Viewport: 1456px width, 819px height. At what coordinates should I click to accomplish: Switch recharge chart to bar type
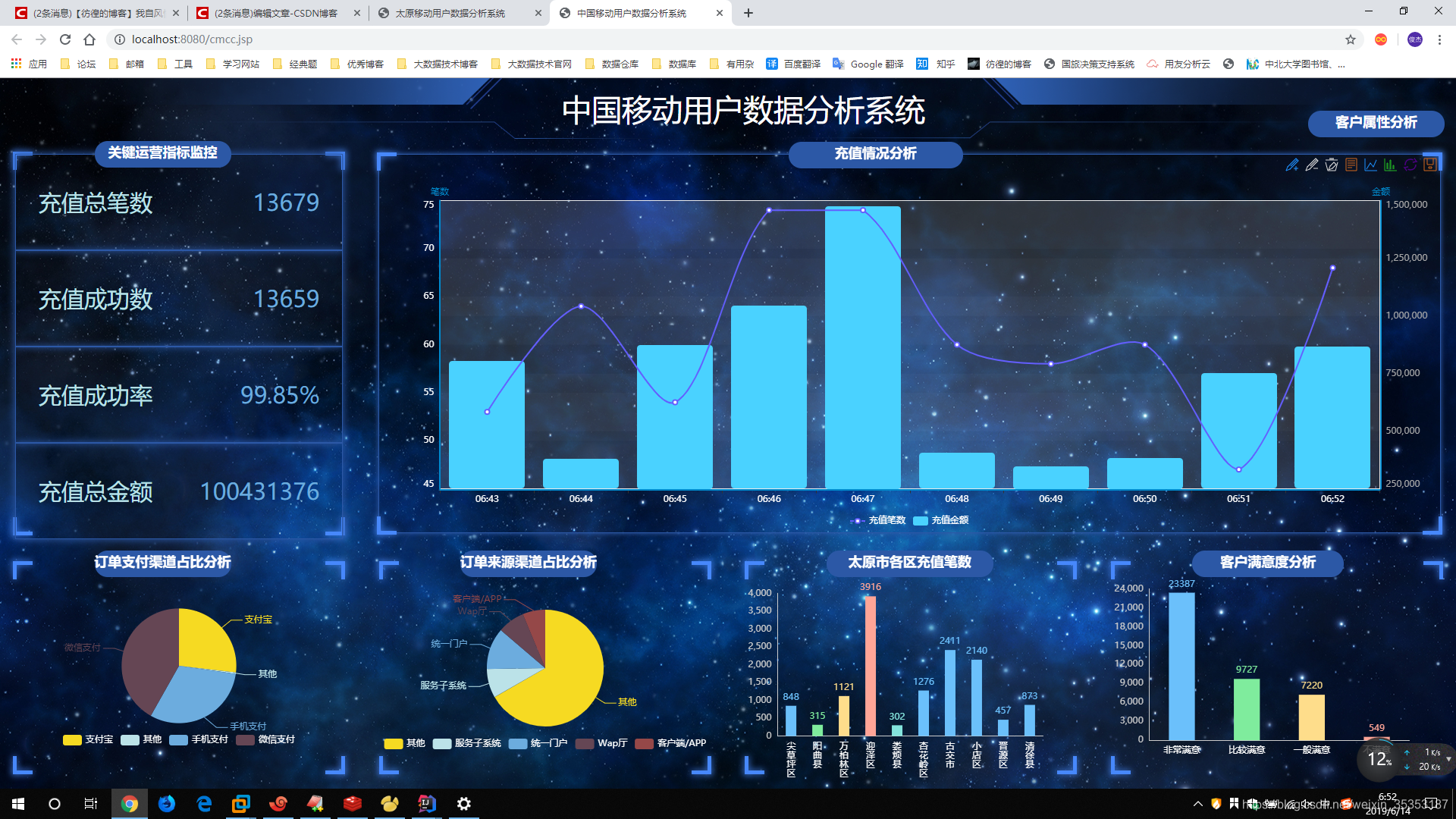(1390, 165)
